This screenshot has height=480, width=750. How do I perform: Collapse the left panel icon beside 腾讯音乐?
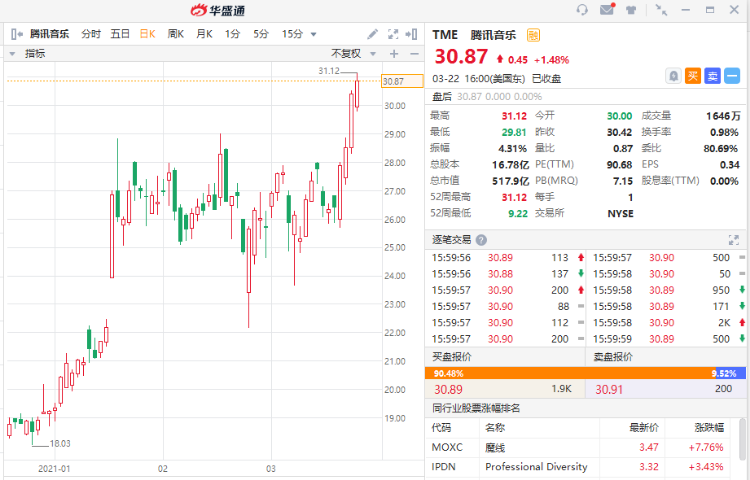coord(17,34)
